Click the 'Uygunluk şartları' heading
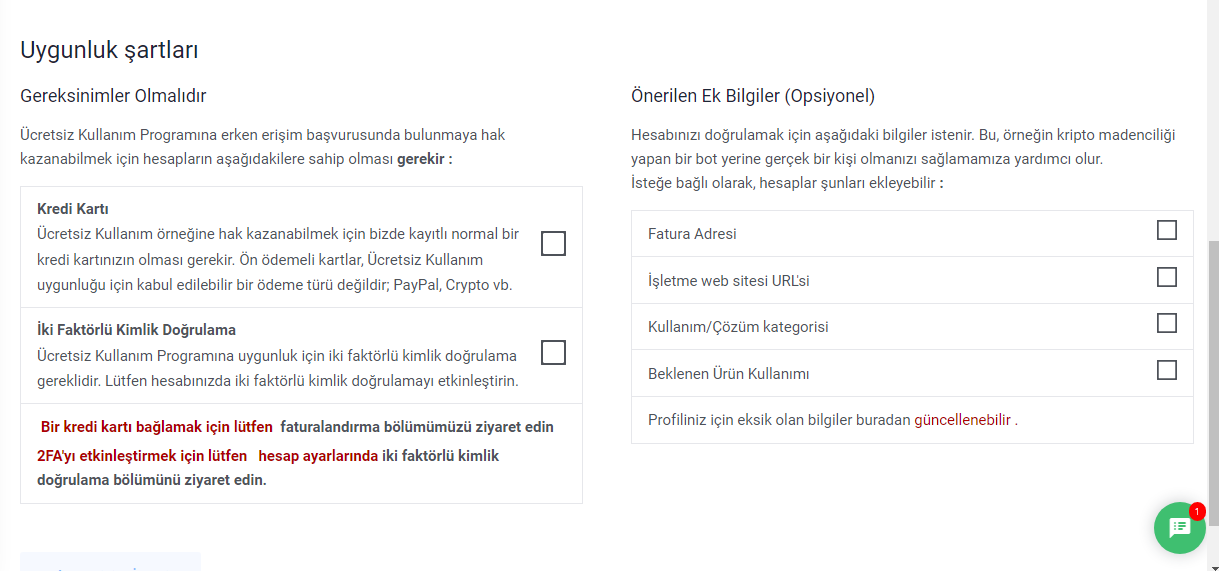Screen dimensions: 1219x571 click(109, 50)
